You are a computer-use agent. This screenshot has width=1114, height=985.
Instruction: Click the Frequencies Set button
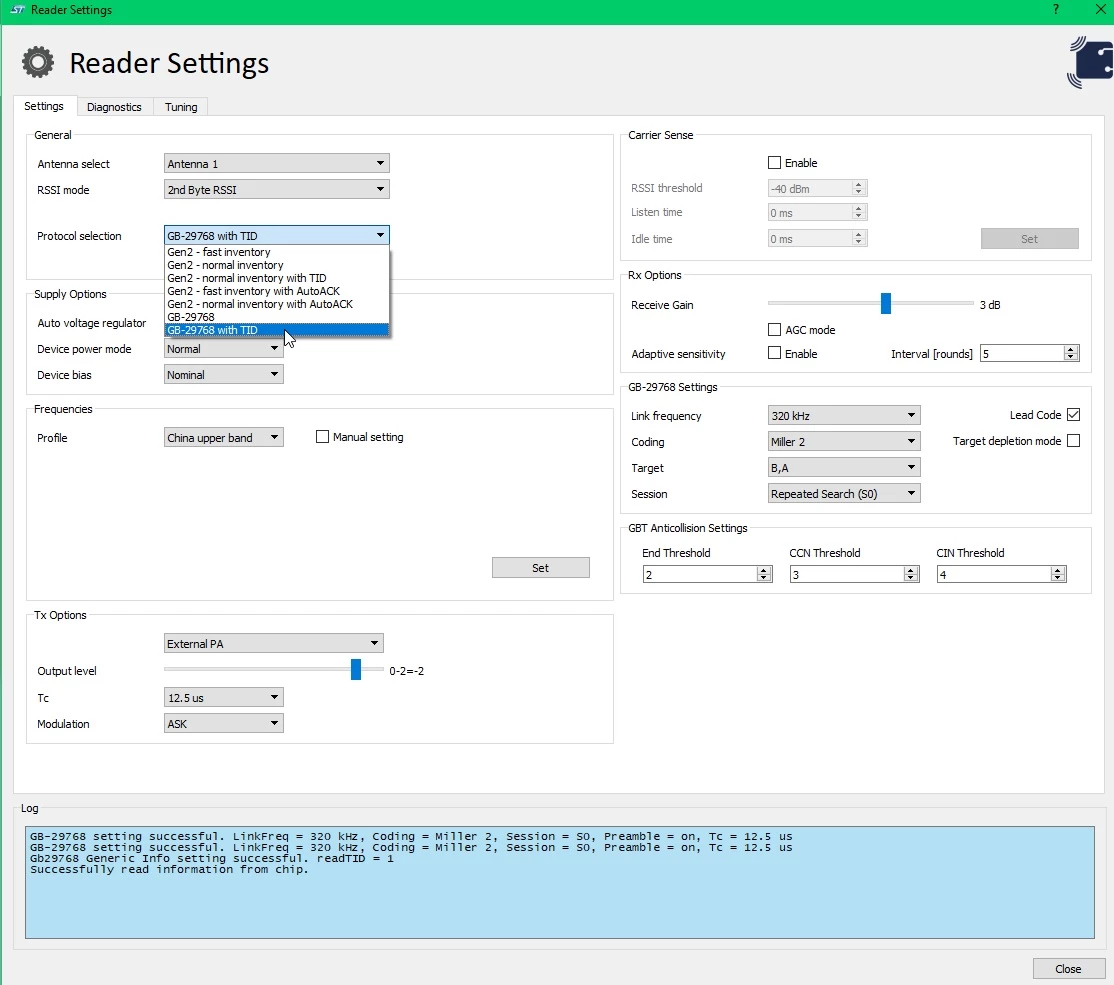coord(541,568)
